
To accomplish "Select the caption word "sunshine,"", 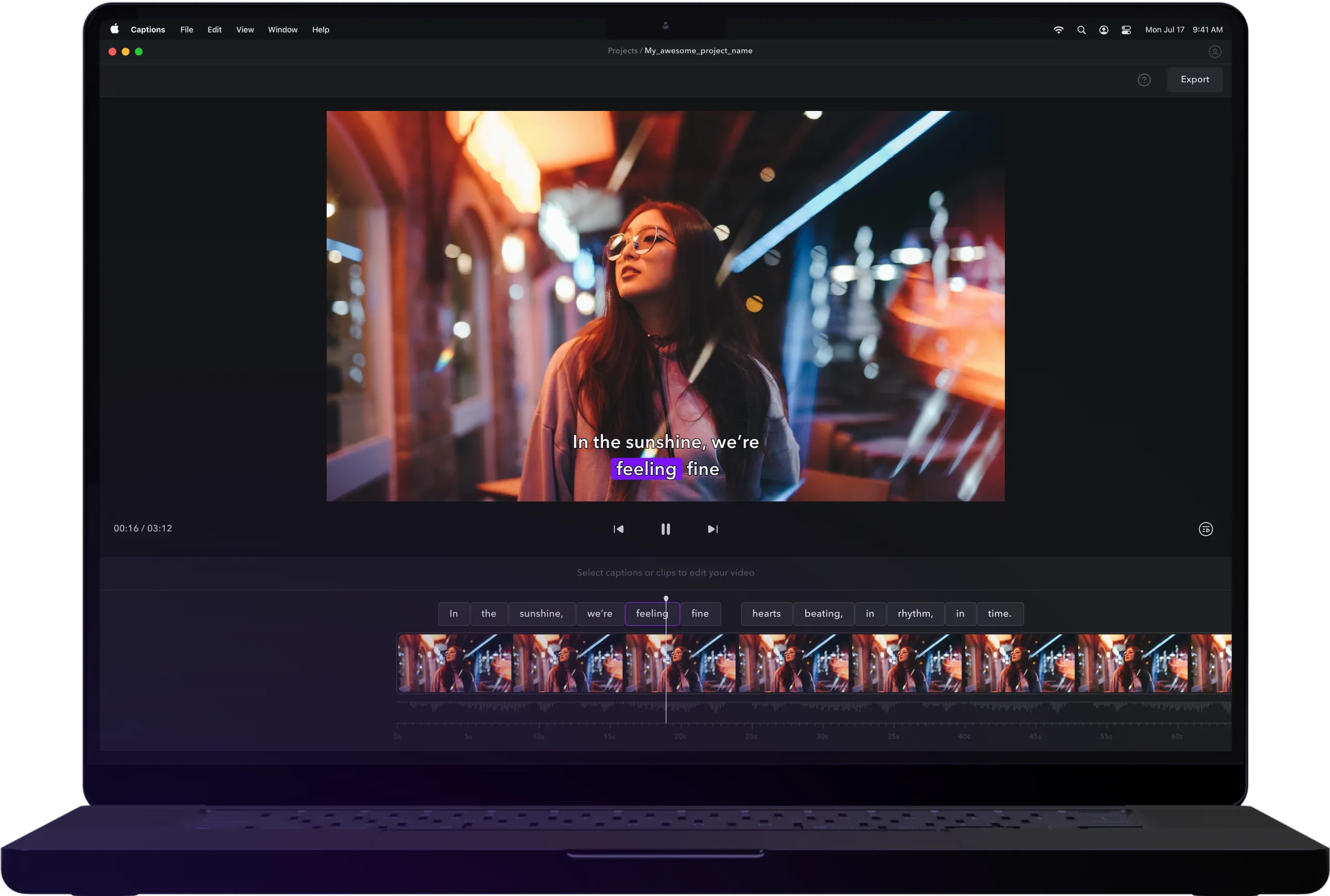I will point(541,613).
